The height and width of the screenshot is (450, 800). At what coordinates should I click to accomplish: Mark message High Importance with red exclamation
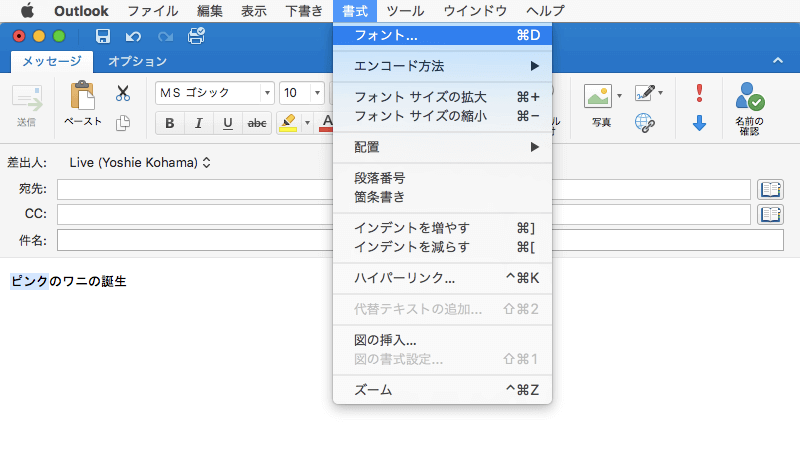click(699, 93)
